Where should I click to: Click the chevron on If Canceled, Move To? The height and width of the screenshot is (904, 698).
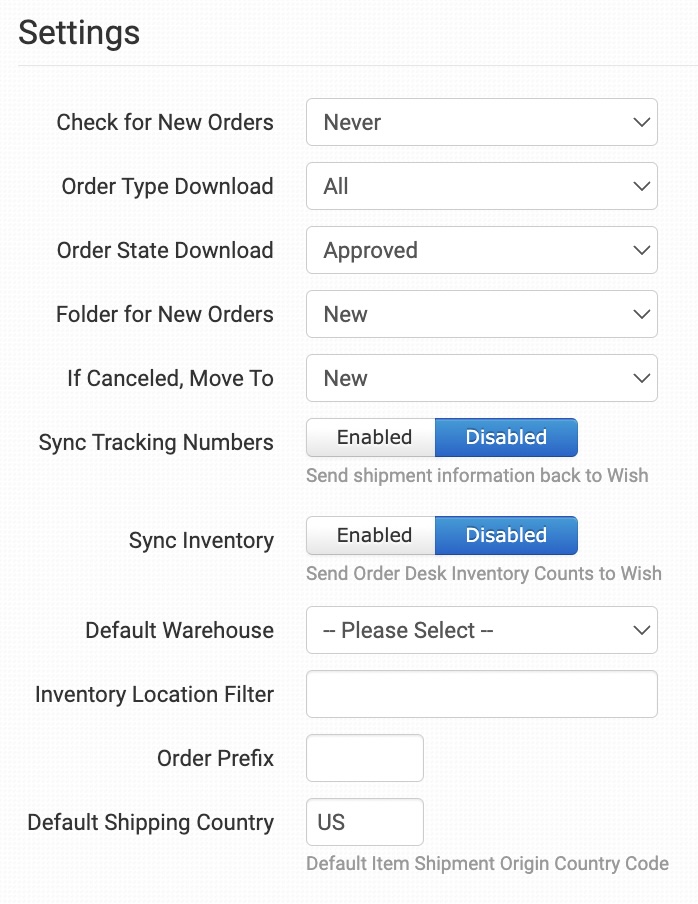[642, 378]
